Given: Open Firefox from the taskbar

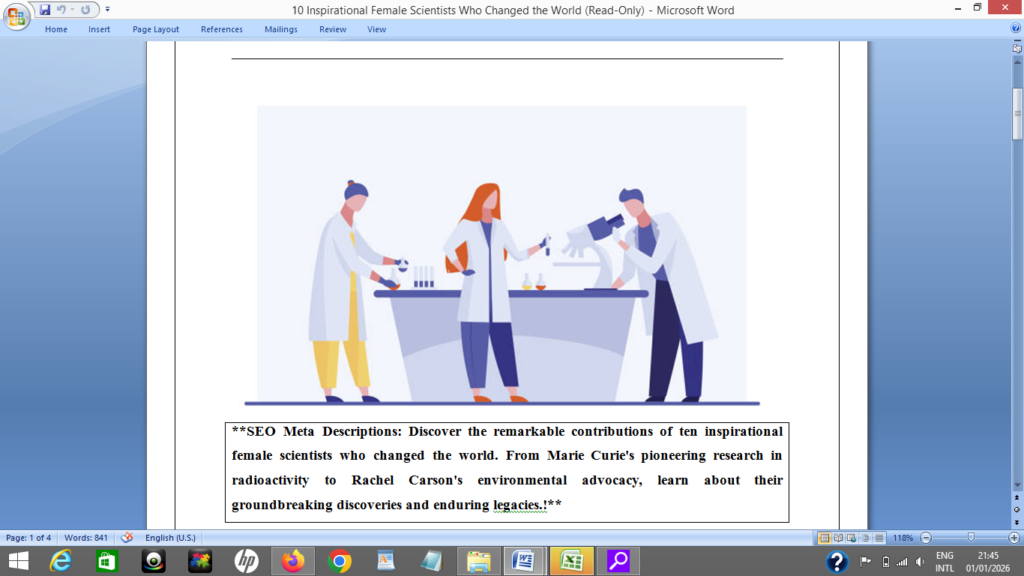Looking at the screenshot, I should coord(292,561).
